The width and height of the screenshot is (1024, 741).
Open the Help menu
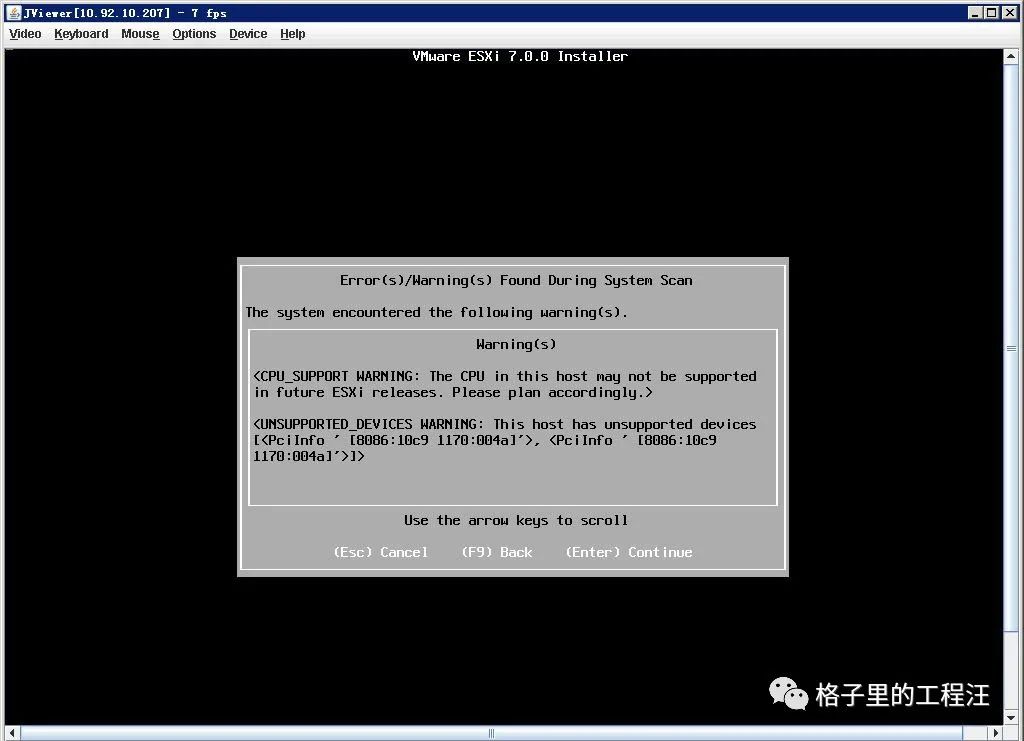point(293,34)
